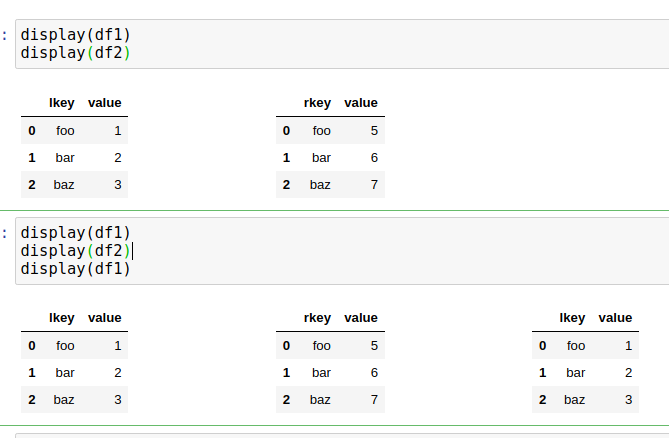669x438 pixels.
Task: Select the input prompt beside the two-line code cell
Action: pos(5,35)
